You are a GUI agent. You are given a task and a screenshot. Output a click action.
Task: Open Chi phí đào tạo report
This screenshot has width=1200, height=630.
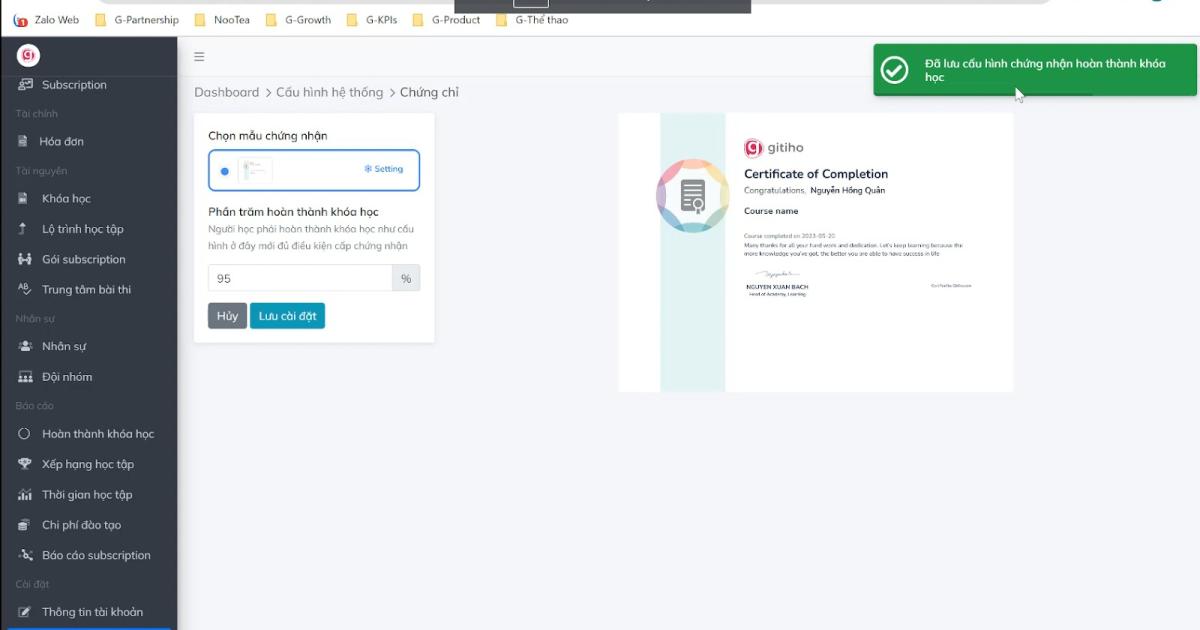coord(82,525)
